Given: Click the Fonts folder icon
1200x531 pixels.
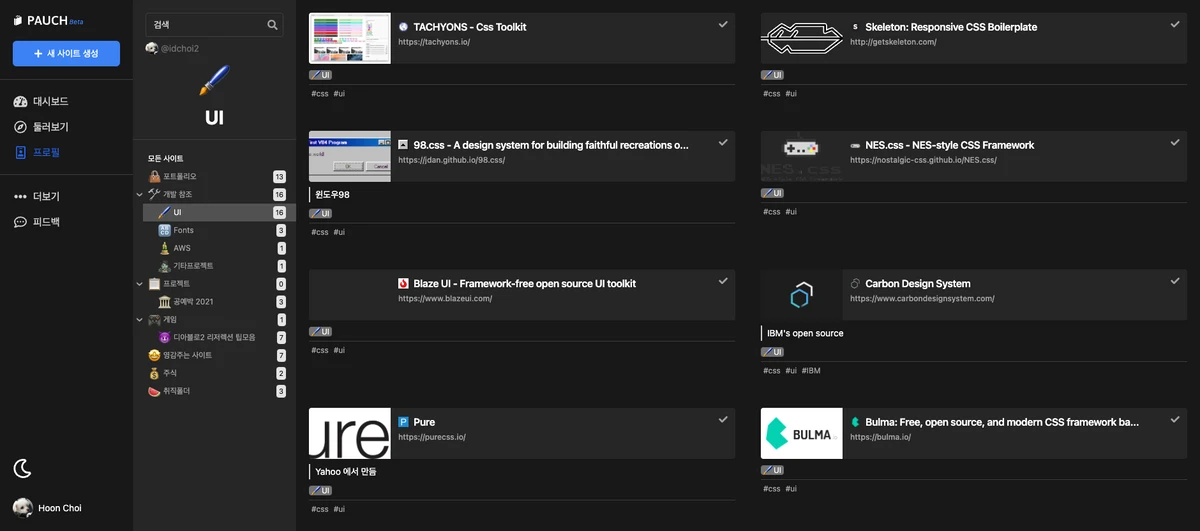Looking at the screenshot, I should (x=164, y=230).
